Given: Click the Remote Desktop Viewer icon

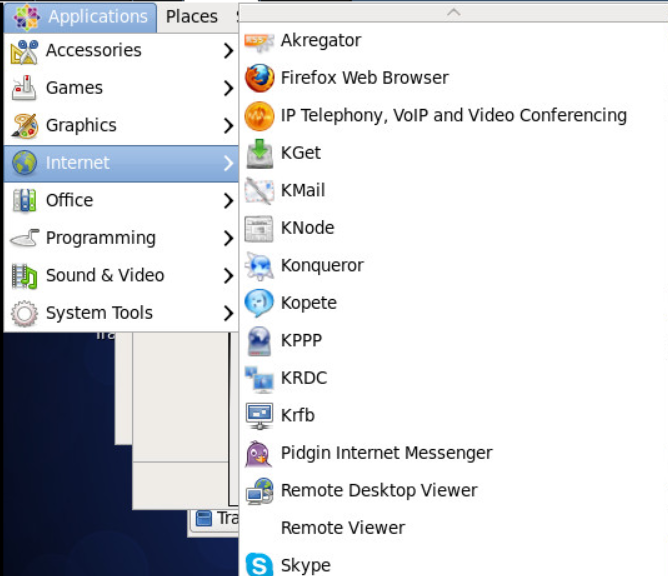Looking at the screenshot, I should [259, 491].
